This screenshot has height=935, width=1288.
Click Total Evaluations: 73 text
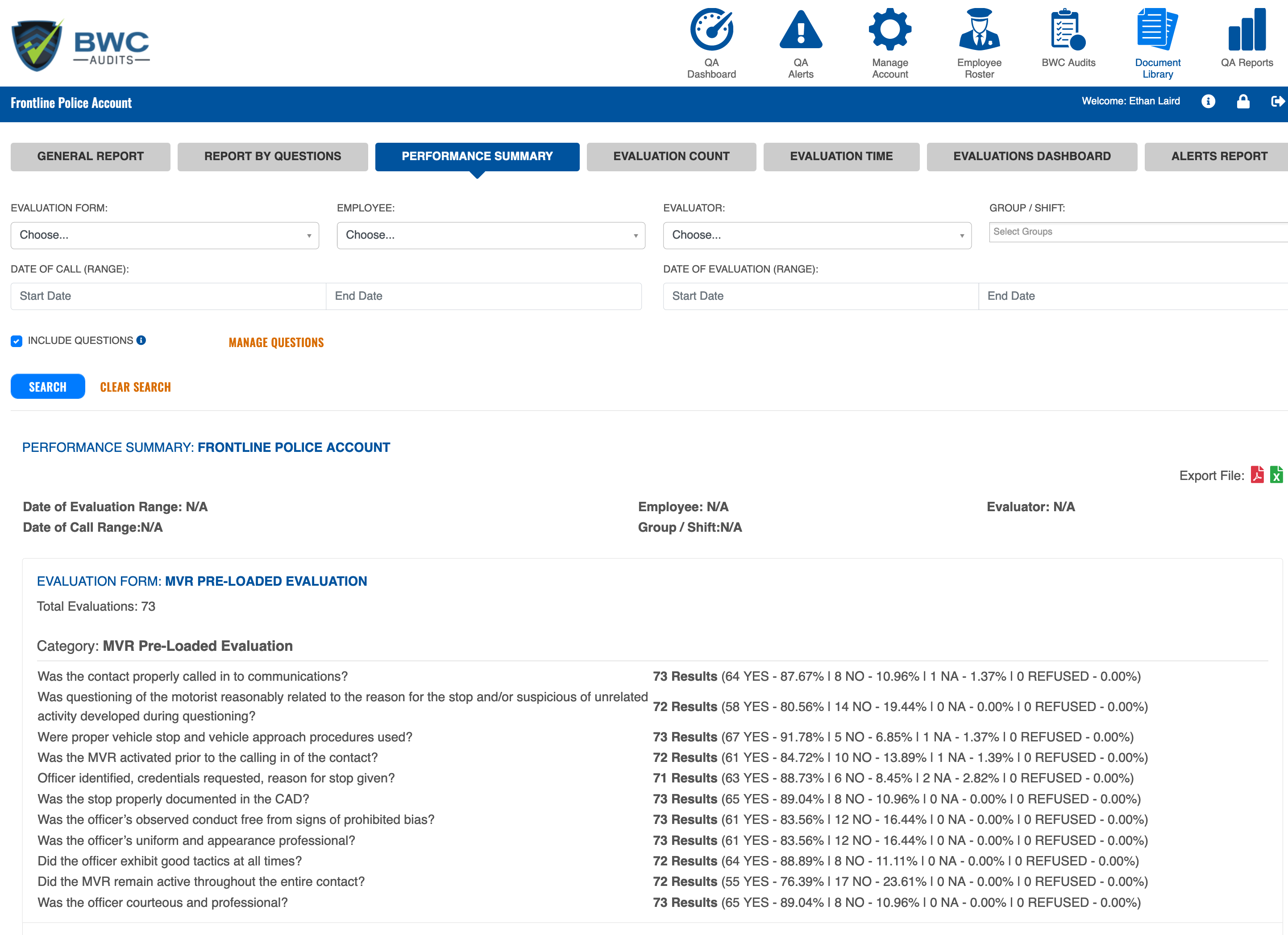coord(96,606)
